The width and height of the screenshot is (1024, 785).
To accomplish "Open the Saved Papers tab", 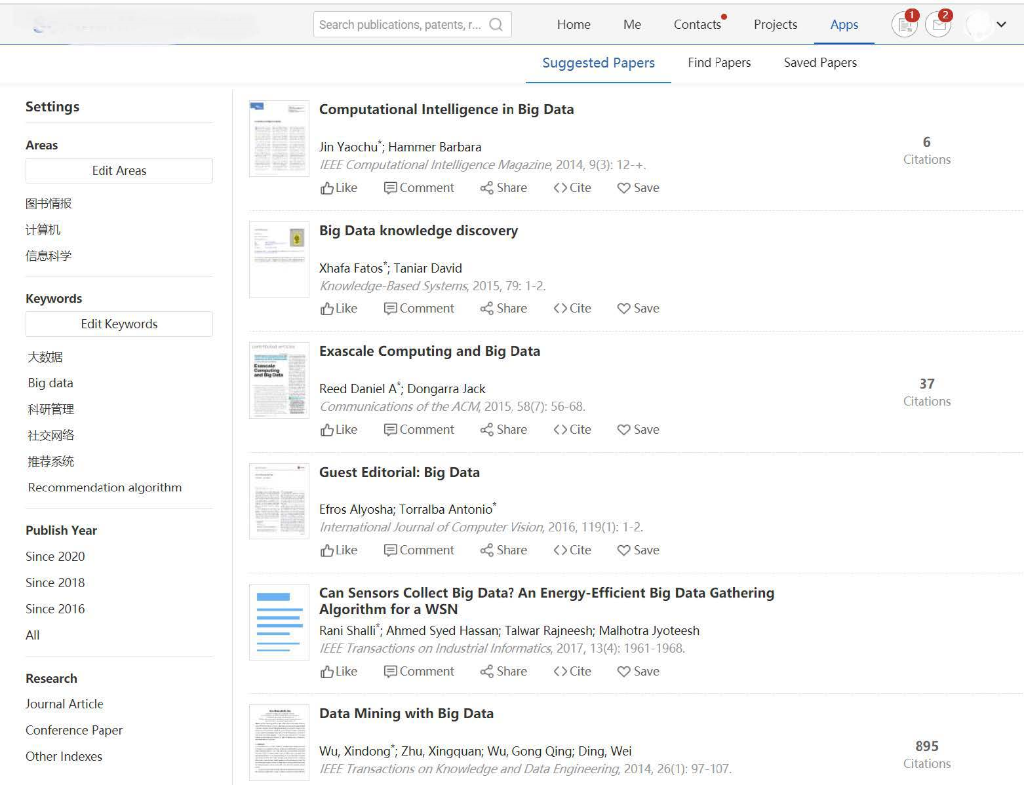I will point(820,63).
